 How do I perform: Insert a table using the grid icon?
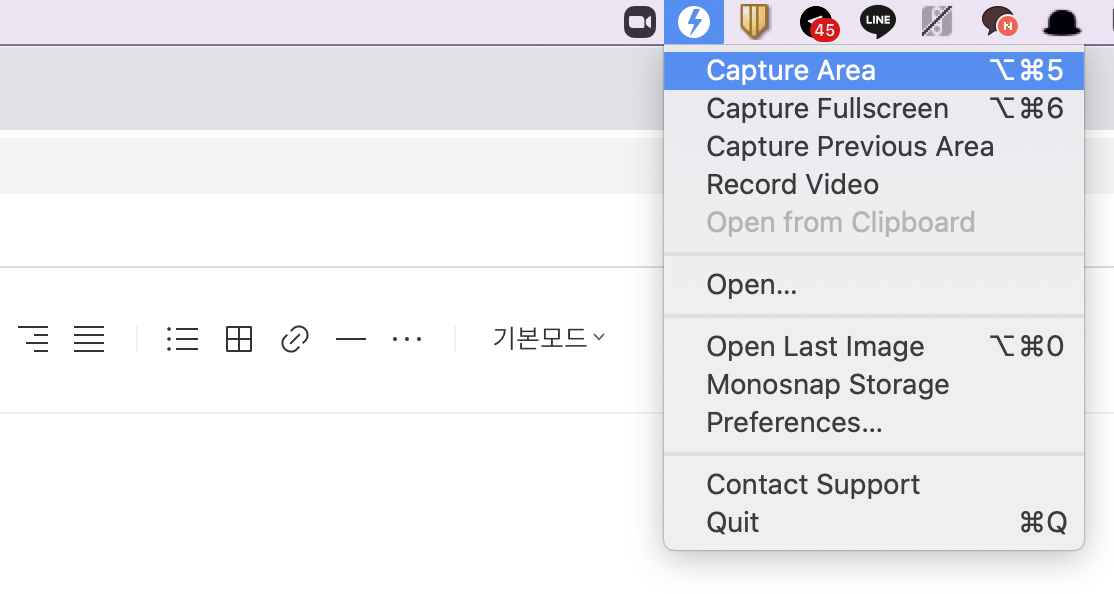pos(239,339)
